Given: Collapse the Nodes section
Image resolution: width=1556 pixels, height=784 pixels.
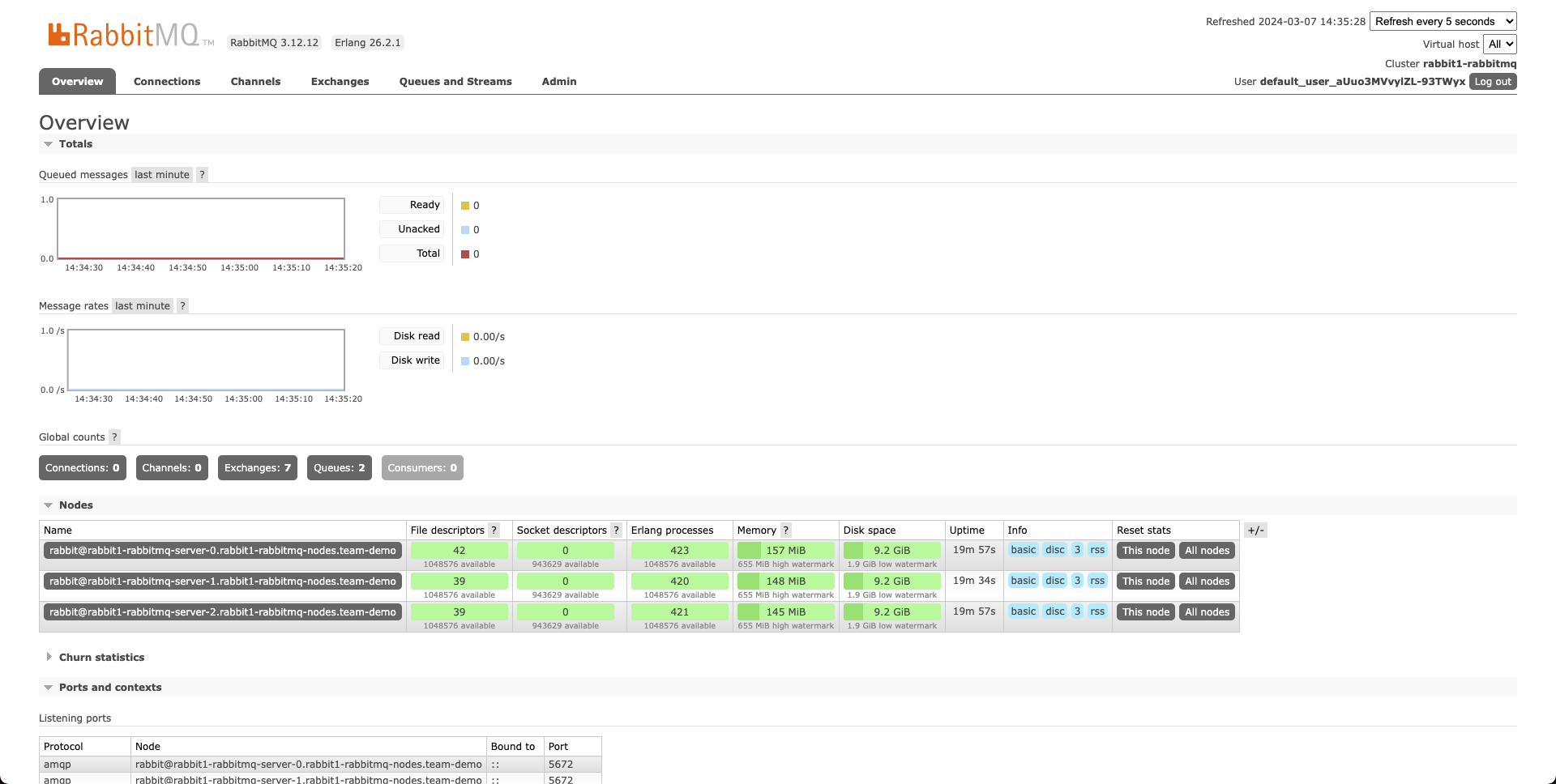Looking at the screenshot, I should 75,505.
